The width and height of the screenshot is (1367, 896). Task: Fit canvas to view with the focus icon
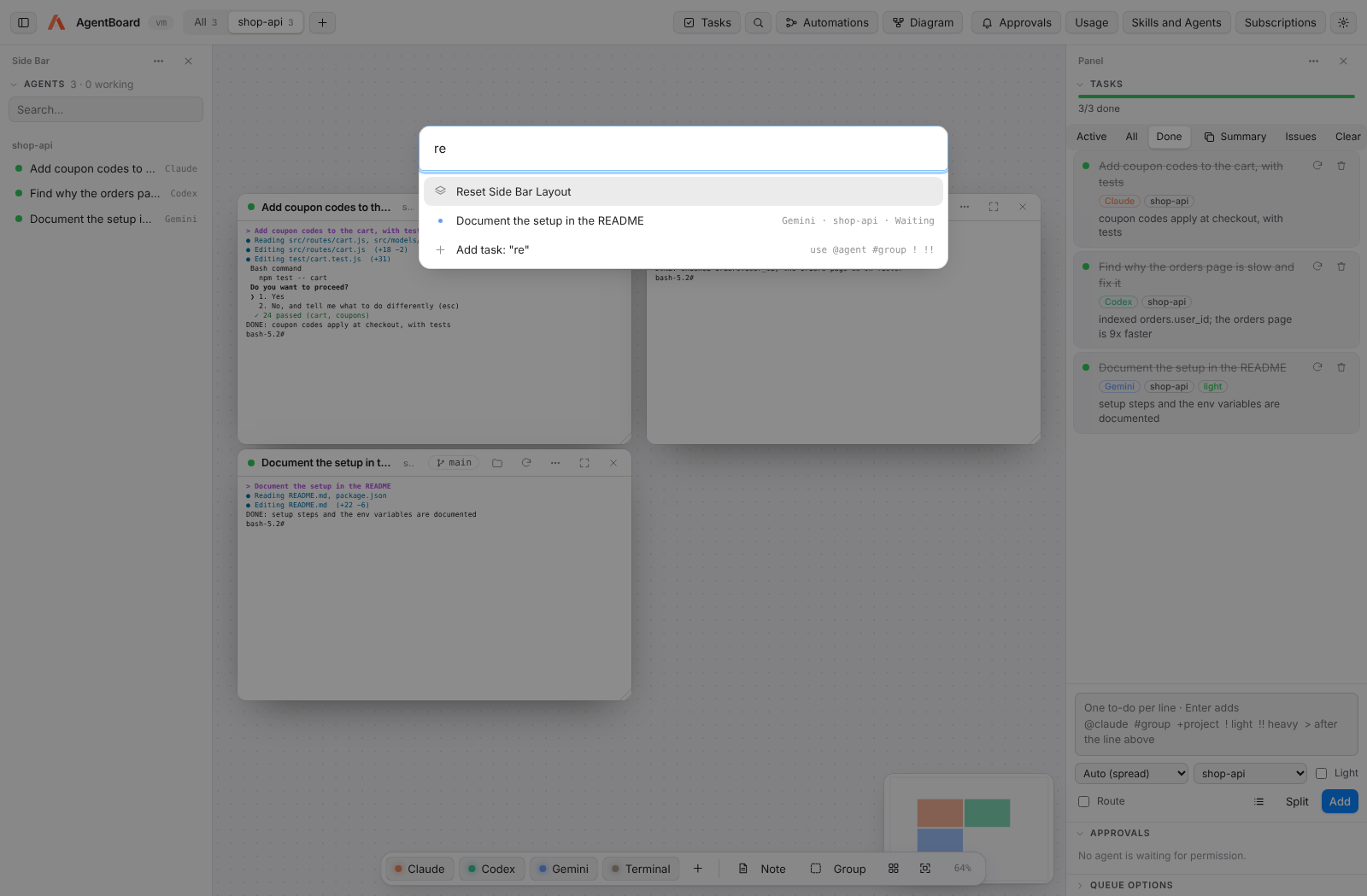click(925, 869)
